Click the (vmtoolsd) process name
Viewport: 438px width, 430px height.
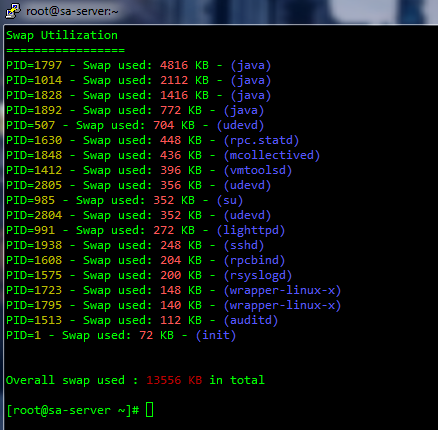tap(258, 170)
